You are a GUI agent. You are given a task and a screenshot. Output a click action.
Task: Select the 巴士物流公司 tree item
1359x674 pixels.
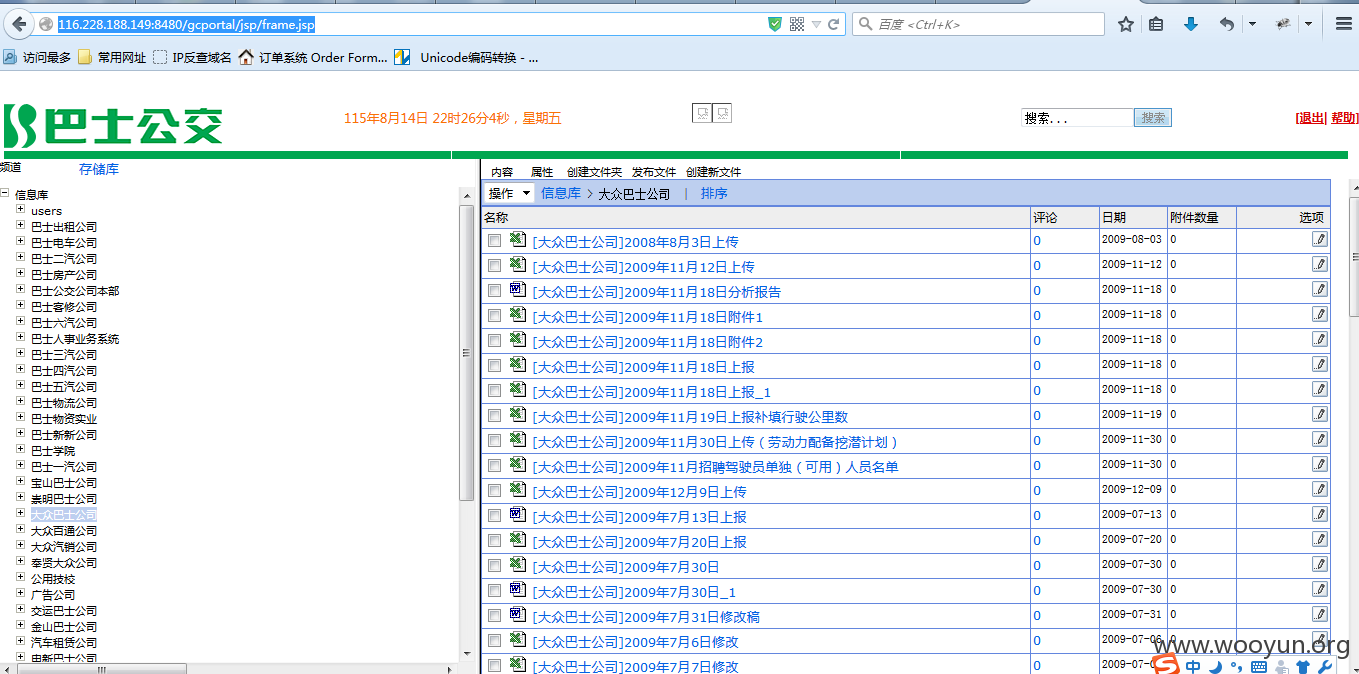tap(64, 403)
